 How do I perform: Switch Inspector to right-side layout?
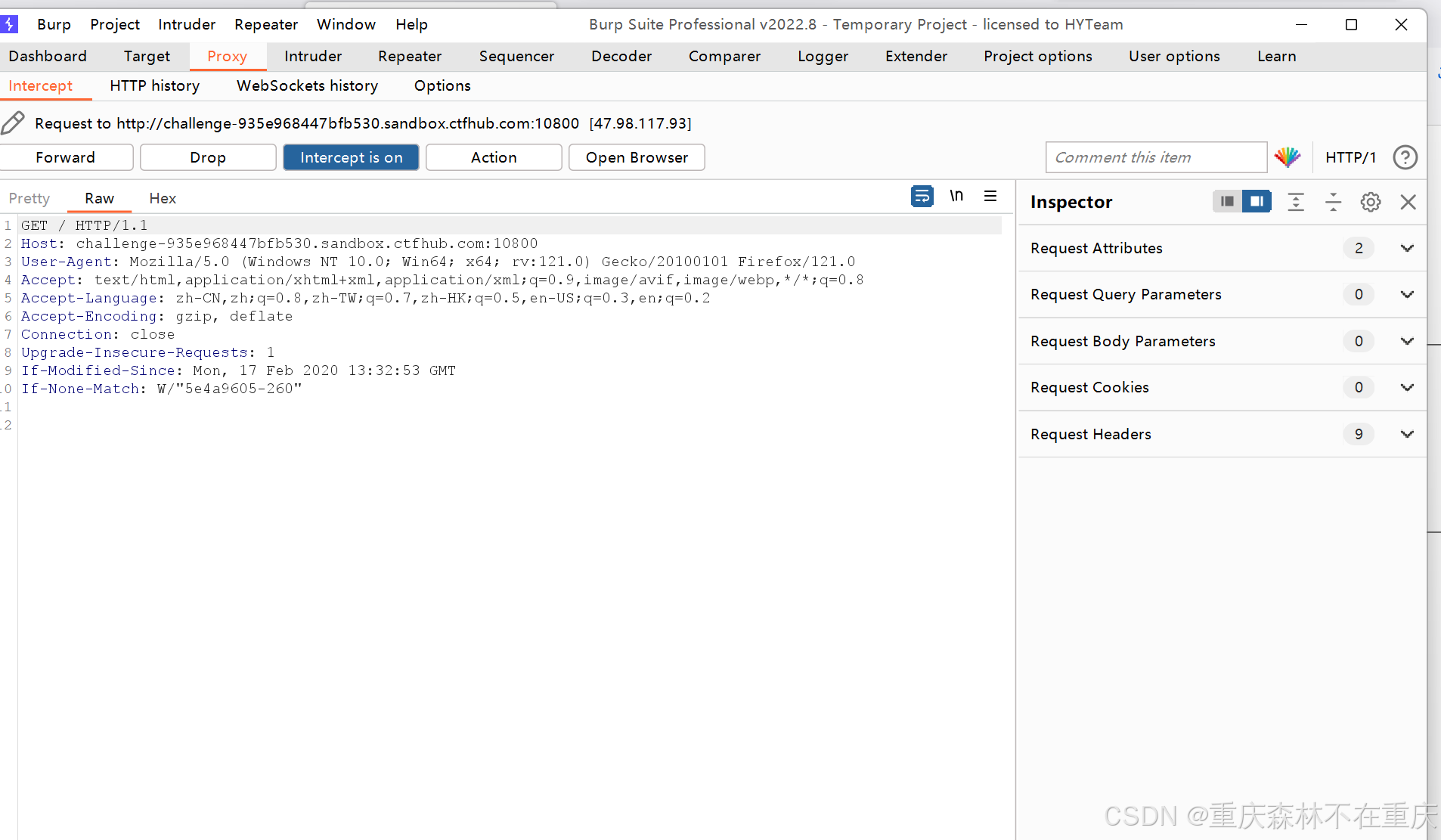(x=1257, y=201)
